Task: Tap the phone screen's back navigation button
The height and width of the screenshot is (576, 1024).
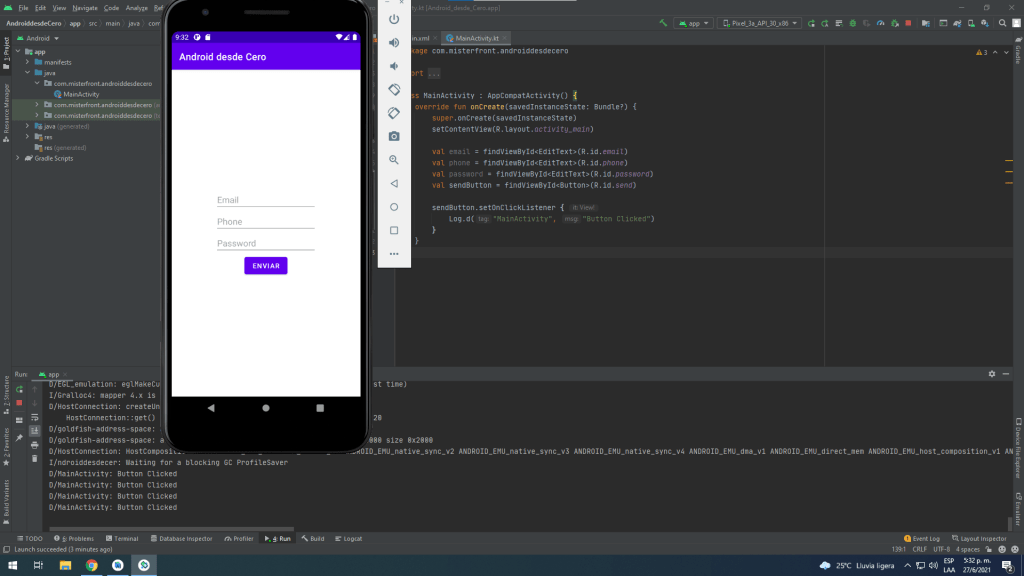Action: (x=211, y=408)
